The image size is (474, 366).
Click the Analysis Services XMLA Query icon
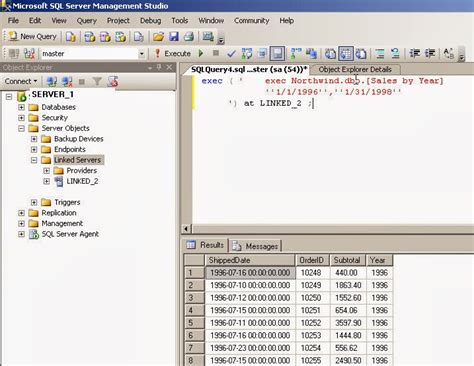click(x=120, y=37)
